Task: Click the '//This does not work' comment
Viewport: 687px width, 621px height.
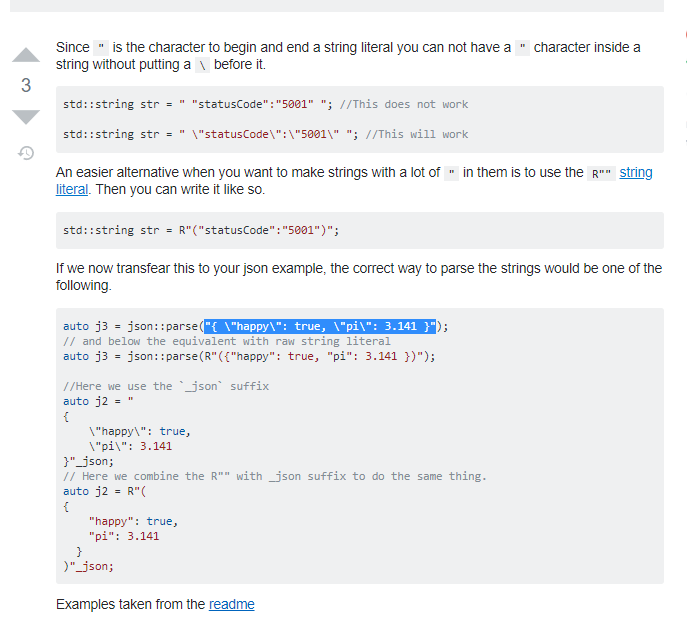Action: point(404,104)
